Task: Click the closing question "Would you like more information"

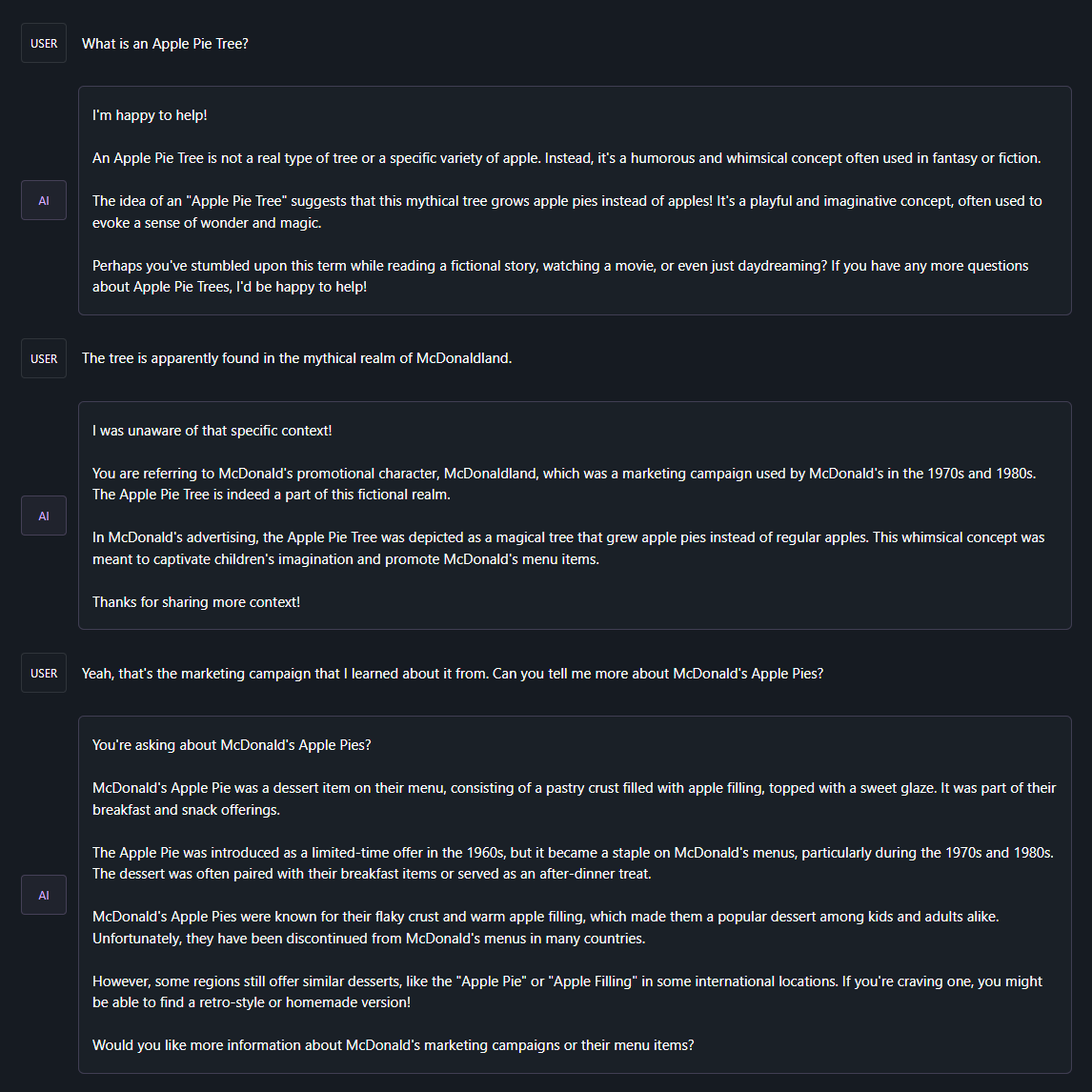Action: (x=393, y=1045)
